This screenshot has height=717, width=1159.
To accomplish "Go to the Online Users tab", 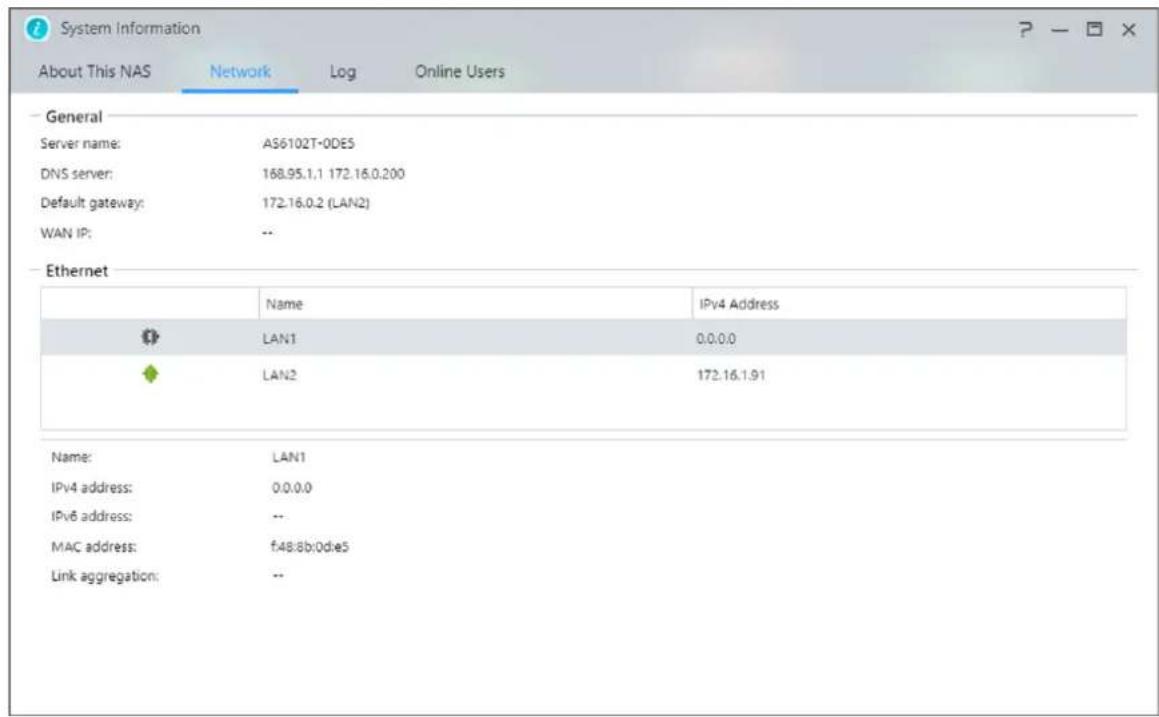I will (460, 72).
